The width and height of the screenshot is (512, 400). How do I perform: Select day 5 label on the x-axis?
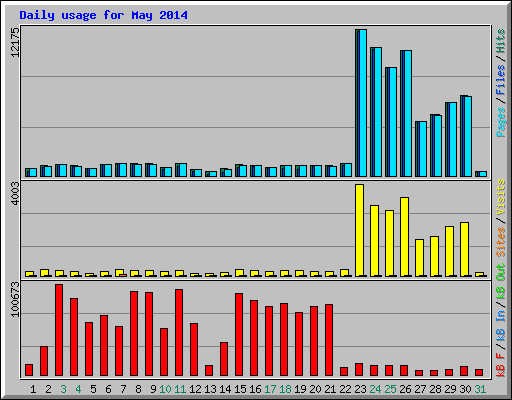coord(93,389)
